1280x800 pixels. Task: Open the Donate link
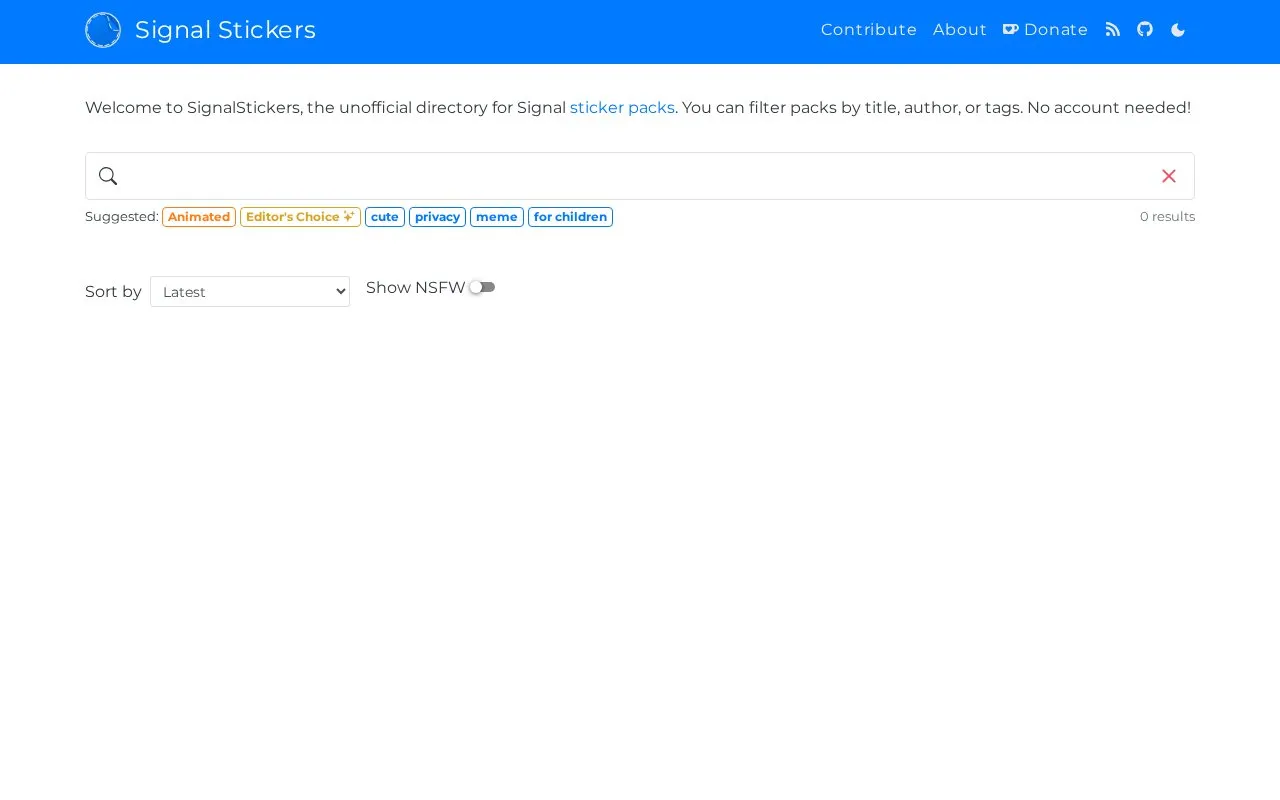pos(1045,30)
